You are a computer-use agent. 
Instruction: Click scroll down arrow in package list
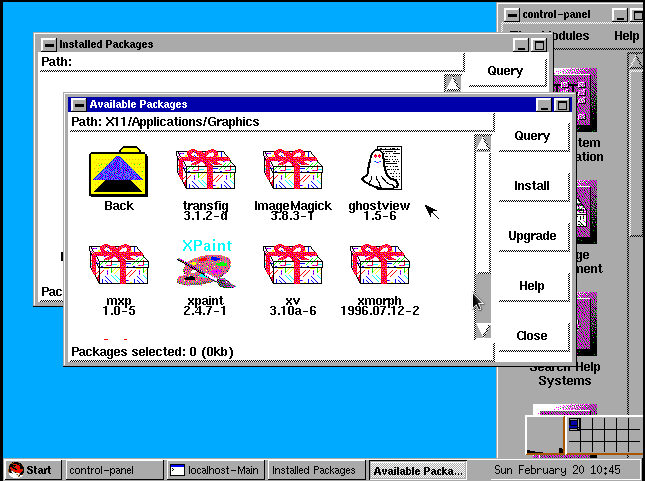pos(483,330)
